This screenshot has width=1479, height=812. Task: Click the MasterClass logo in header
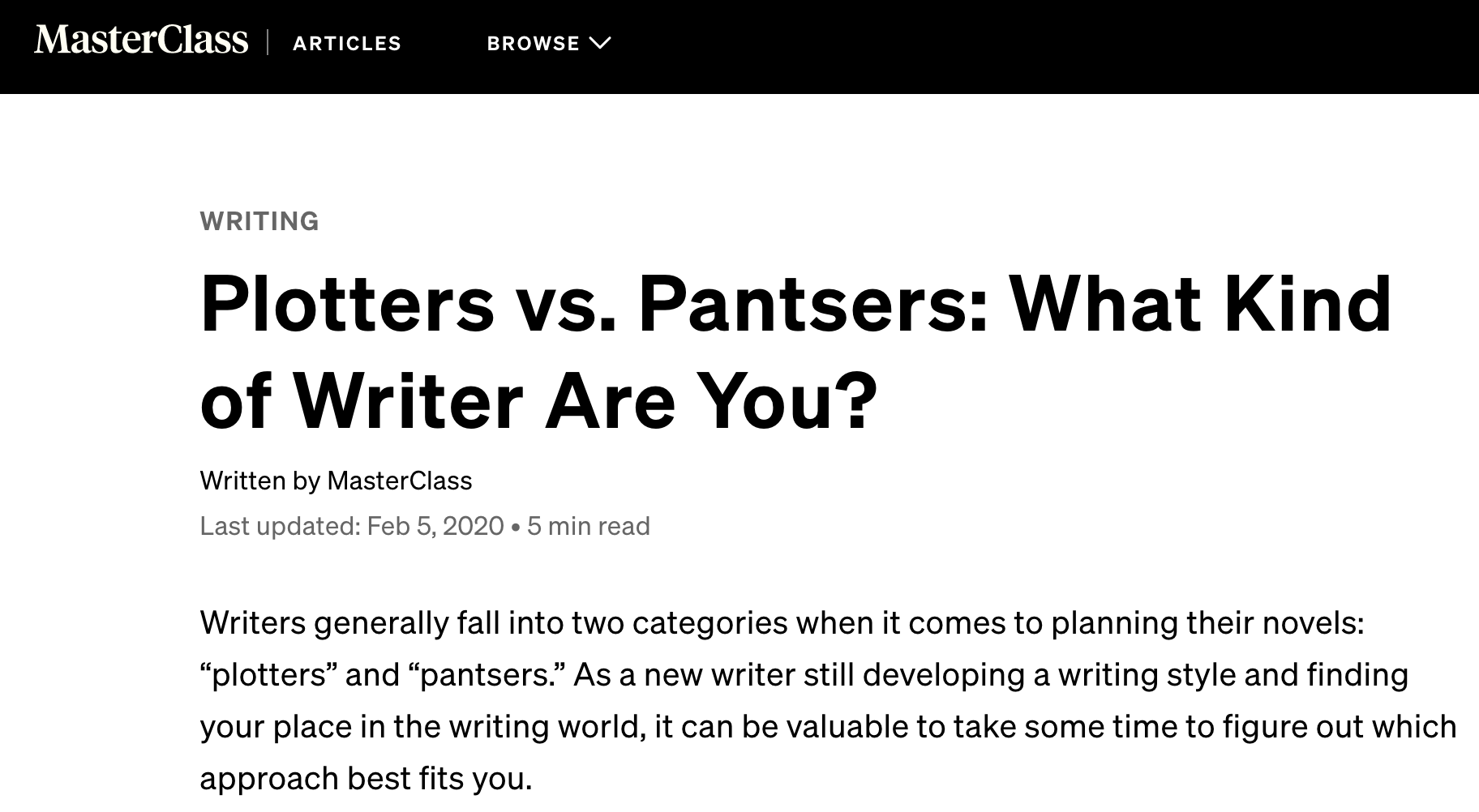141,41
